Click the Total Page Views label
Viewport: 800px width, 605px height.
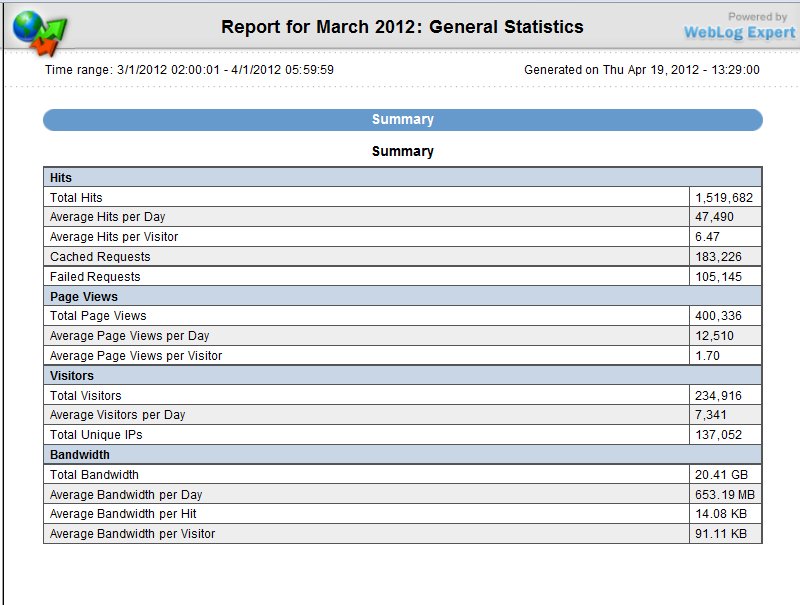[x=98, y=316]
